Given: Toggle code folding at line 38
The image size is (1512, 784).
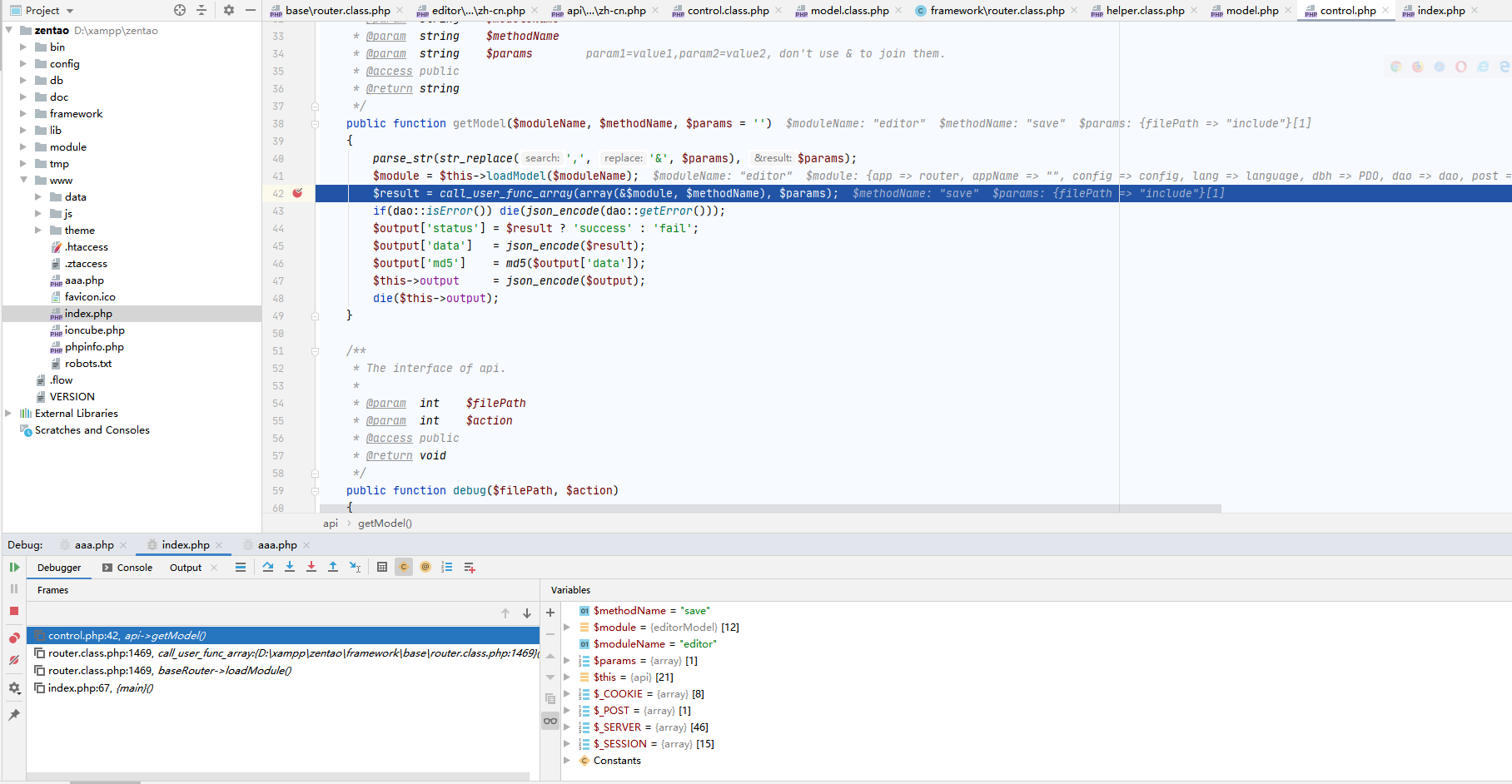Looking at the screenshot, I should 316,124.
